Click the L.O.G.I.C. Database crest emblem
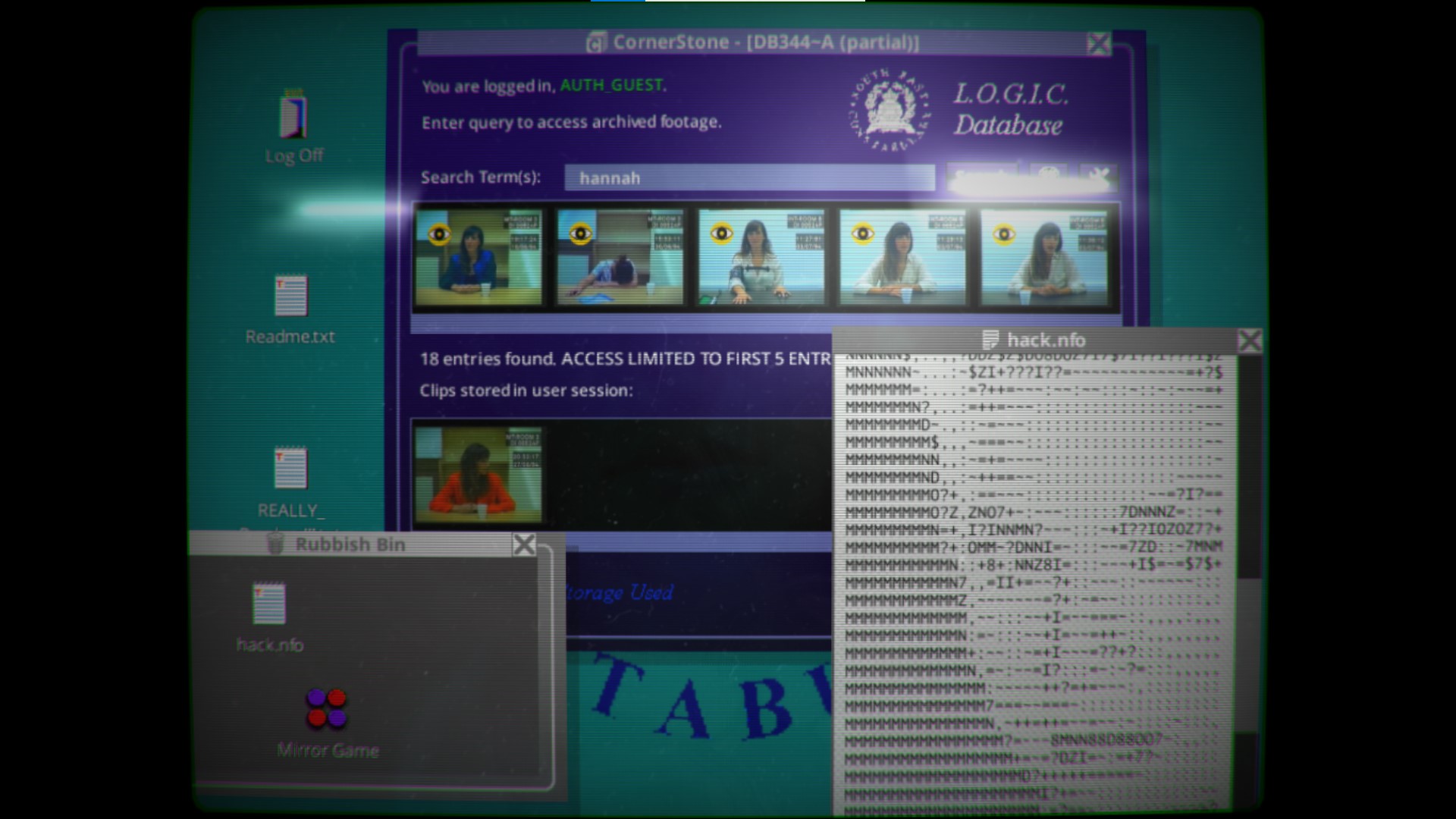The image size is (1456, 819). [891, 110]
